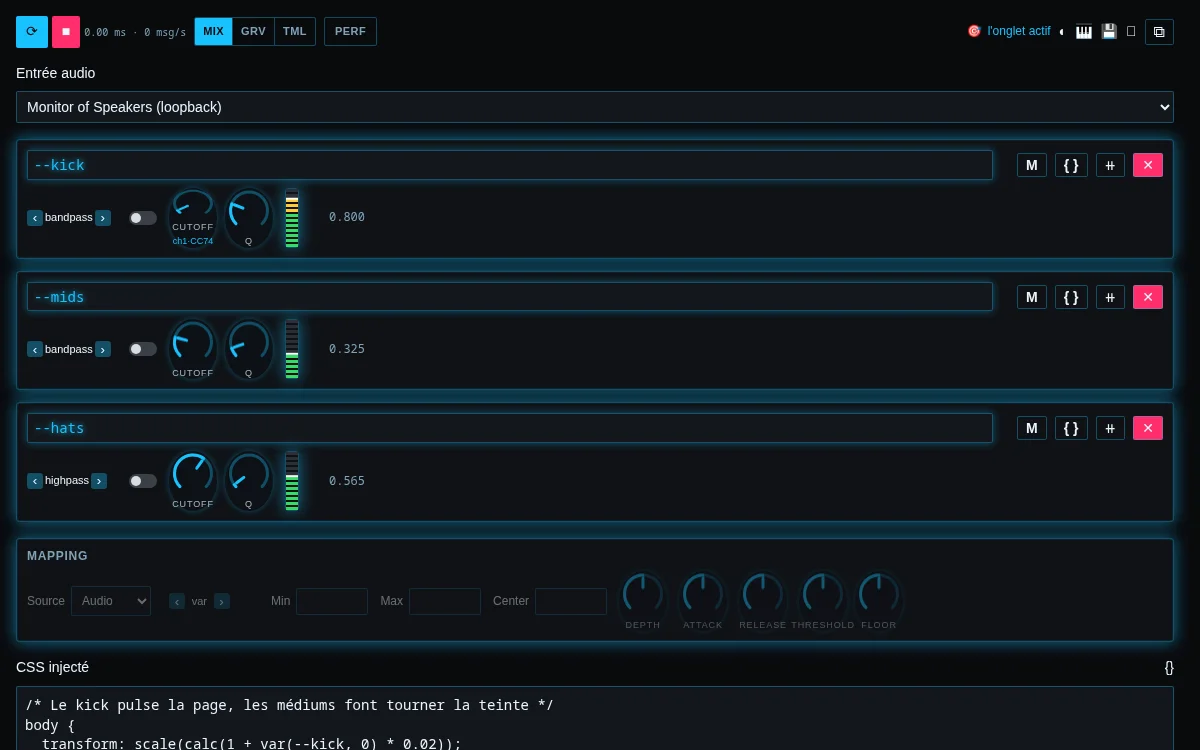1200x750 pixels.
Task: Open the Monitor of Speakers audio input dropdown
Action: pyautogui.click(x=595, y=107)
